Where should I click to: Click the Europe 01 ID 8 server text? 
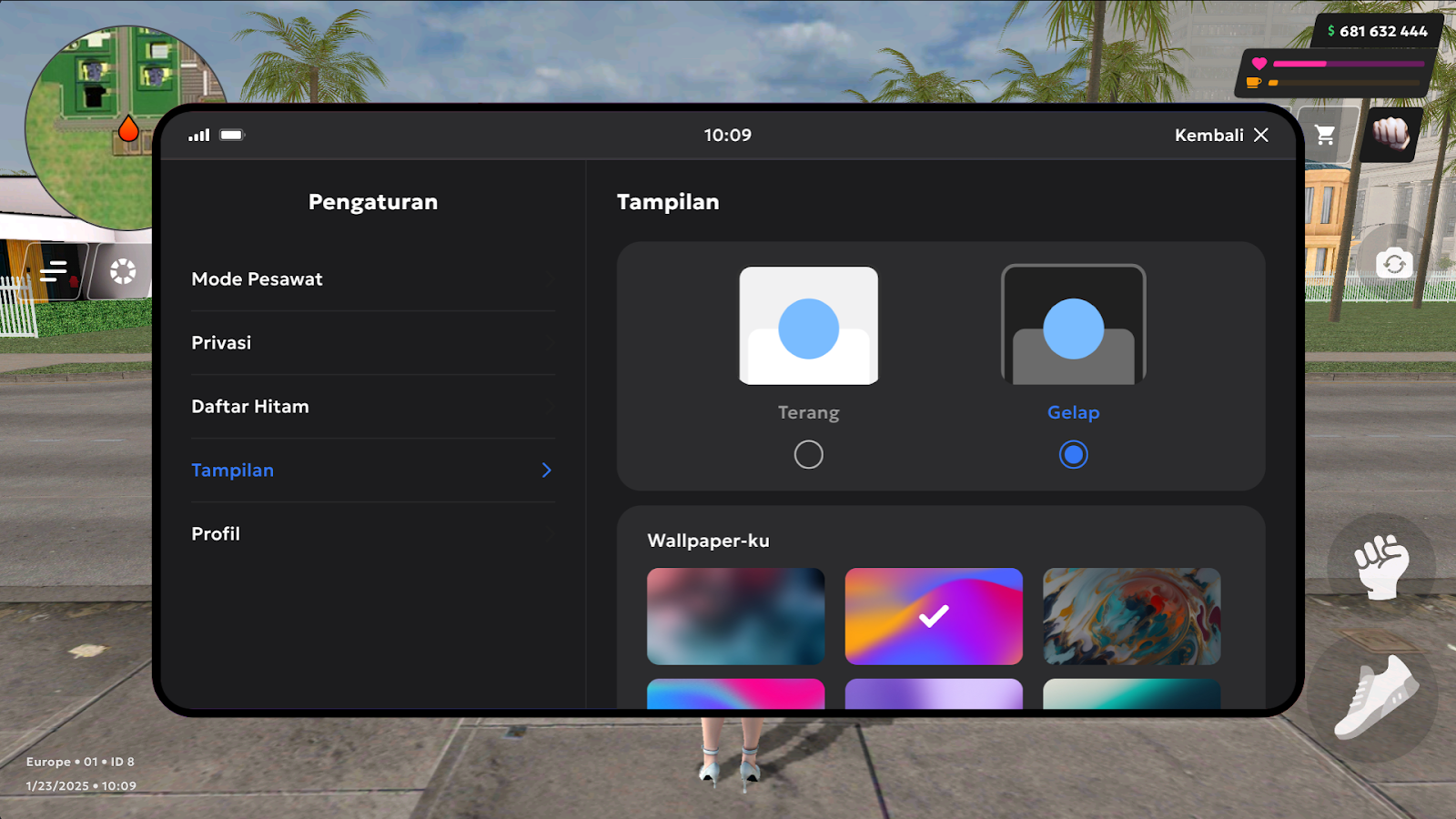(80, 762)
